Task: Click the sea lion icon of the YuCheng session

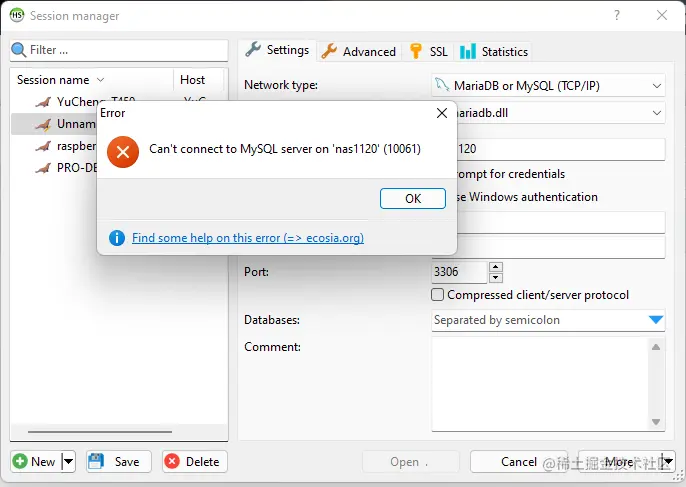Action: pos(43,102)
